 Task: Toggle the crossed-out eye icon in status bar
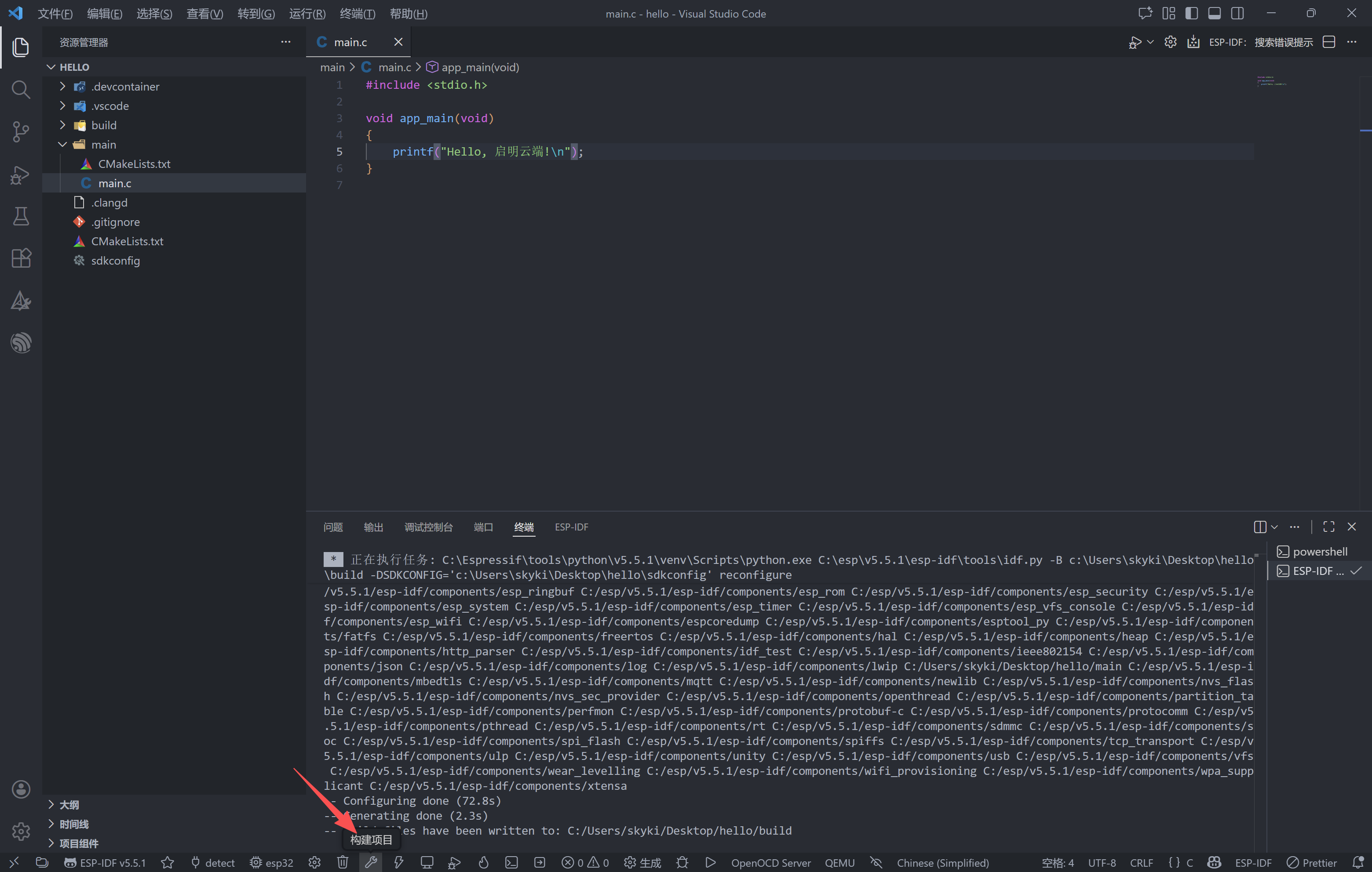coord(876,862)
